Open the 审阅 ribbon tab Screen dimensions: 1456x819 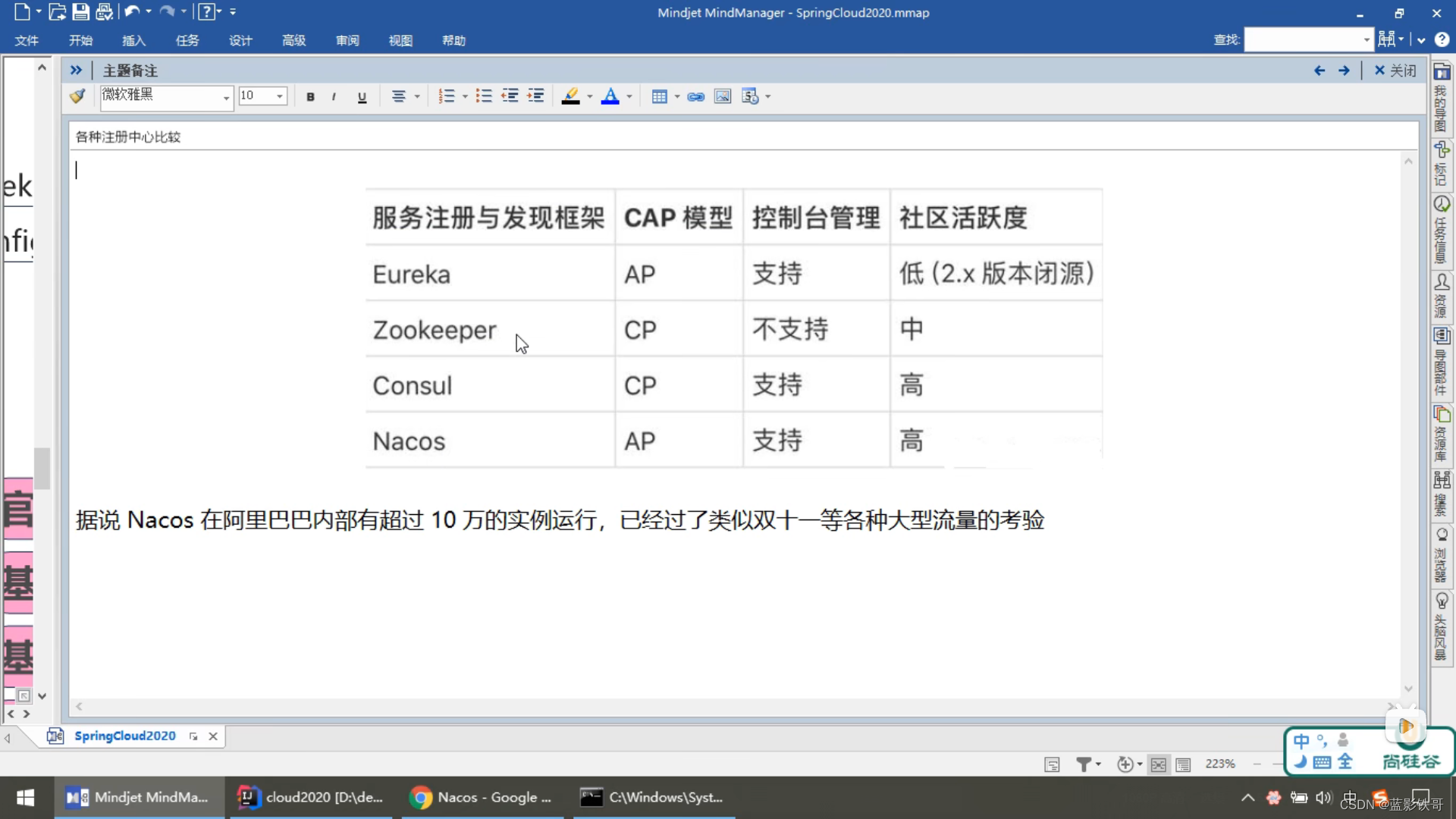[x=347, y=40]
